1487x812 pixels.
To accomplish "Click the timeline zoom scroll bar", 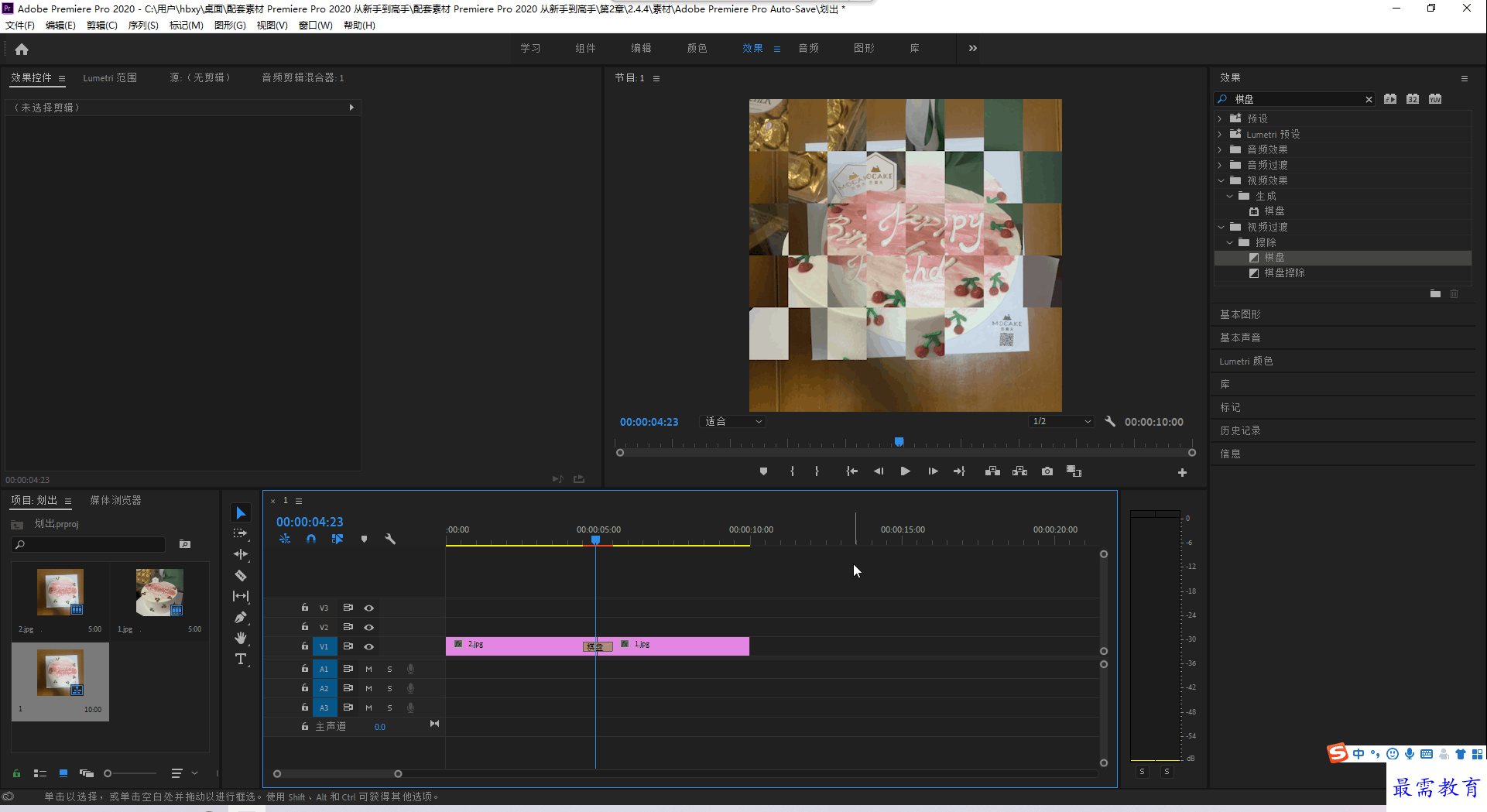I will [337, 774].
